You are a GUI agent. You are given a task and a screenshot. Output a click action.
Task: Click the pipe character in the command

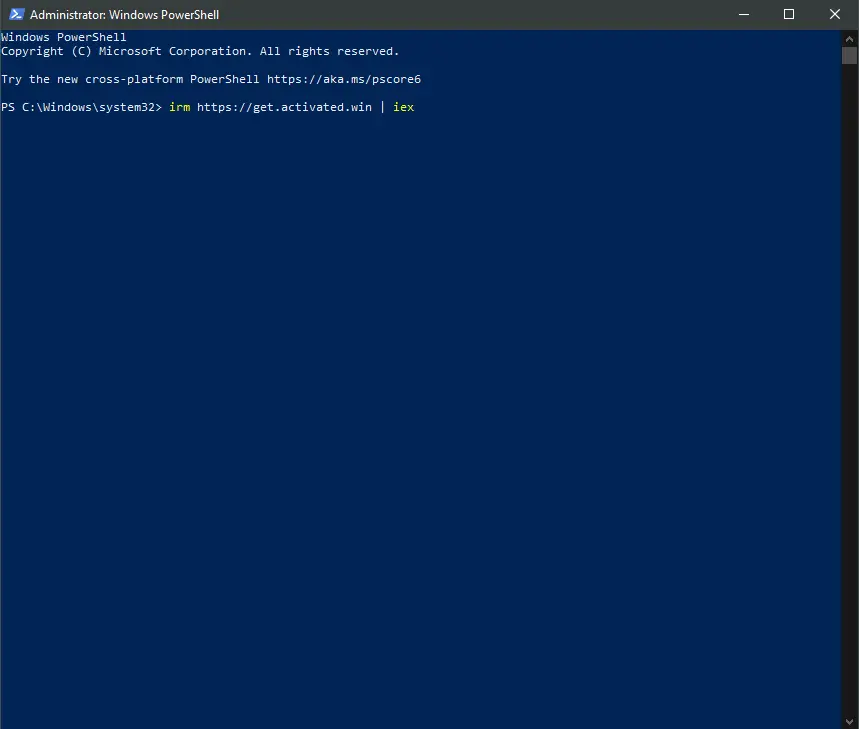(384, 107)
